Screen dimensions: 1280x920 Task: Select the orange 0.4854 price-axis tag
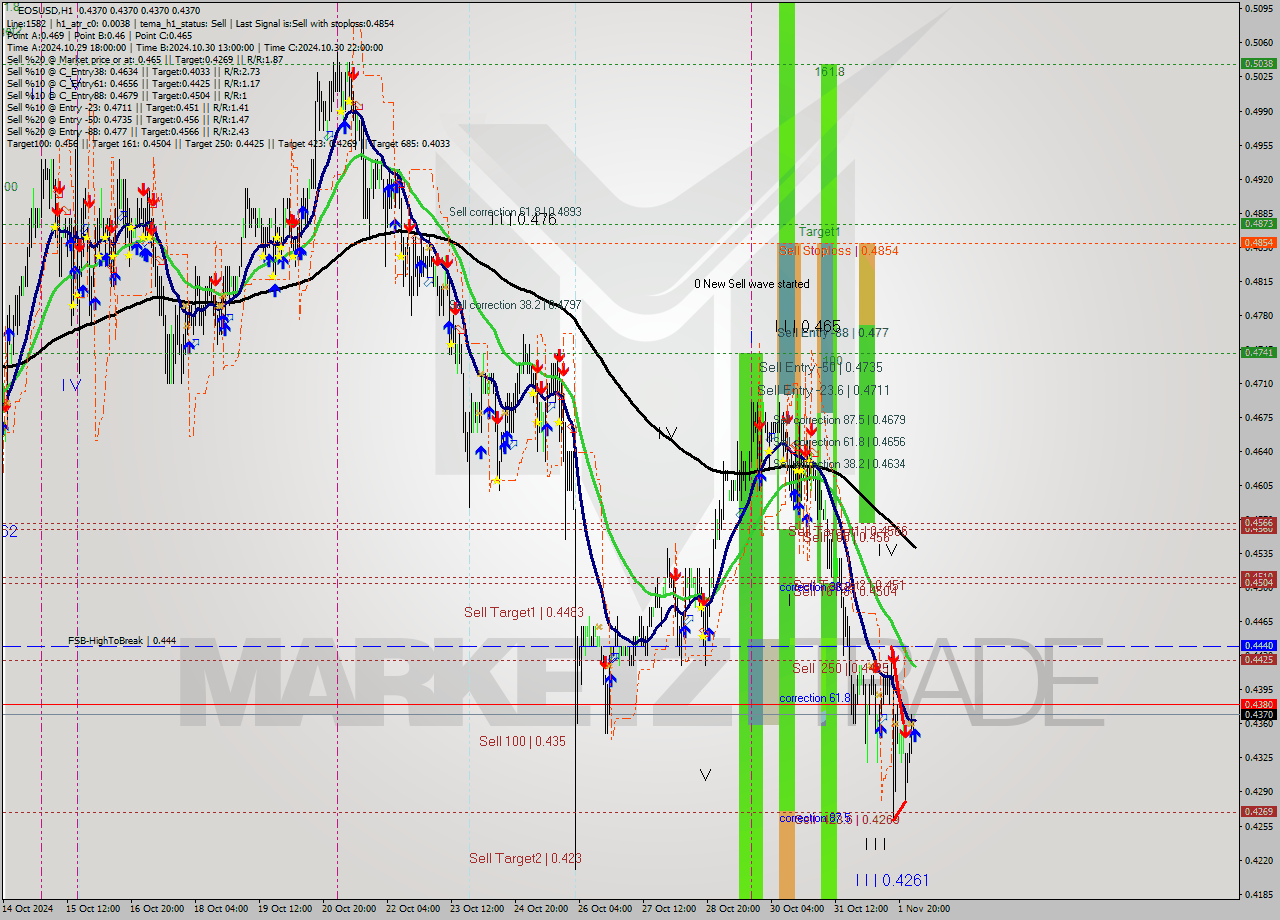tap(1258, 243)
